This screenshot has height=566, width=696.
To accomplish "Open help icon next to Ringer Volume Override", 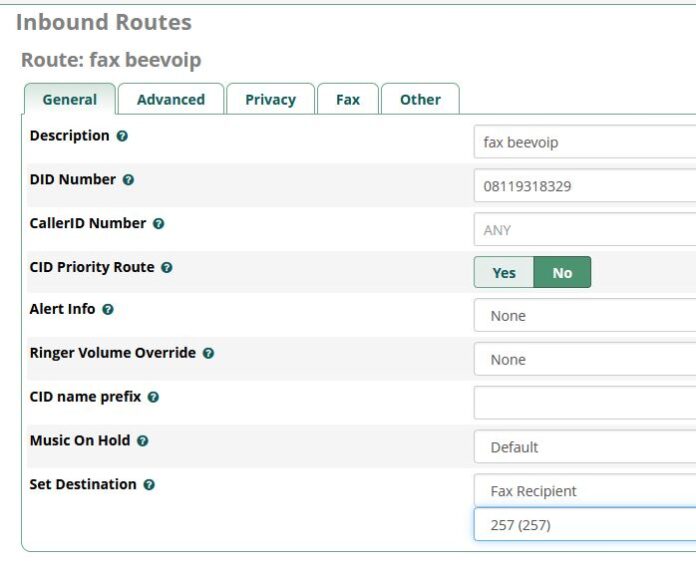I will (208, 353).
